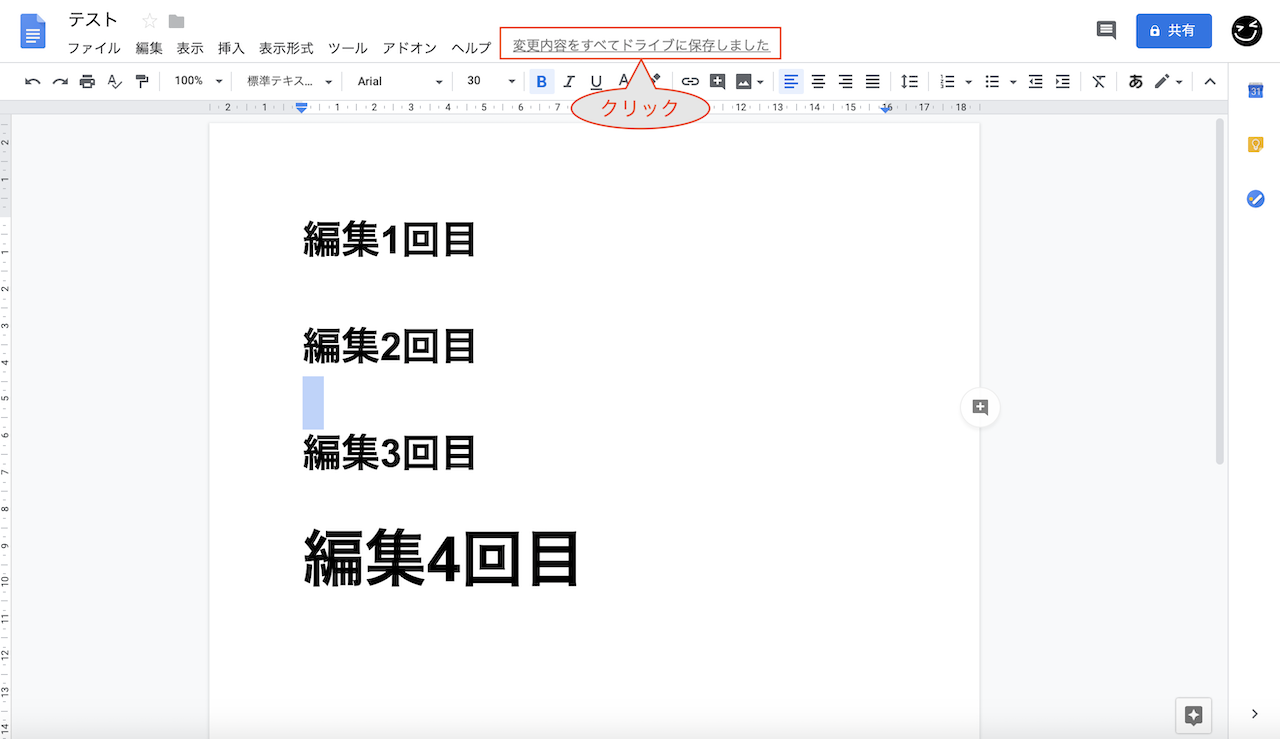Select the paint format roller tool
This screenshot has height=739, width=1280.
pyautogui.click(x=142, y=81)
